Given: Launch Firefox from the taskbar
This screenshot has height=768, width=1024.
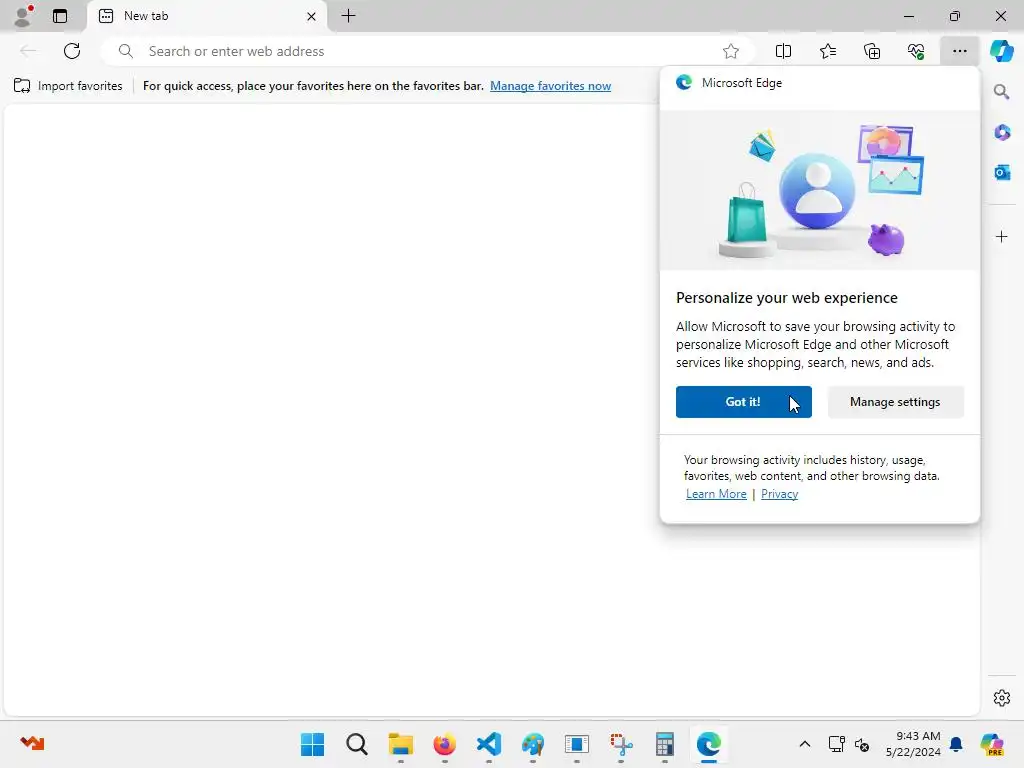Looking at the screenshot, I should (445, 744).
